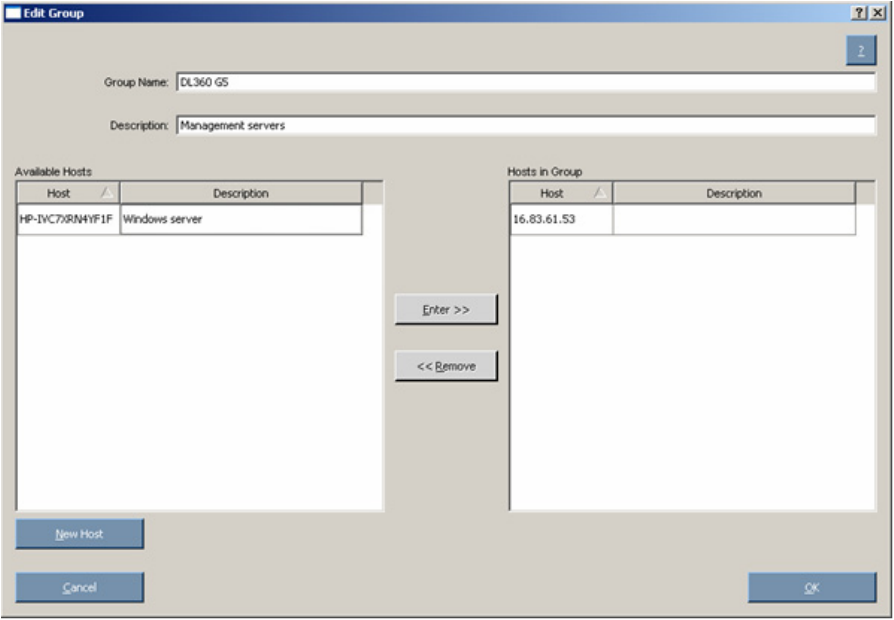
Task: Sort Available Hosts by Host column
Action: pos(68,193)
